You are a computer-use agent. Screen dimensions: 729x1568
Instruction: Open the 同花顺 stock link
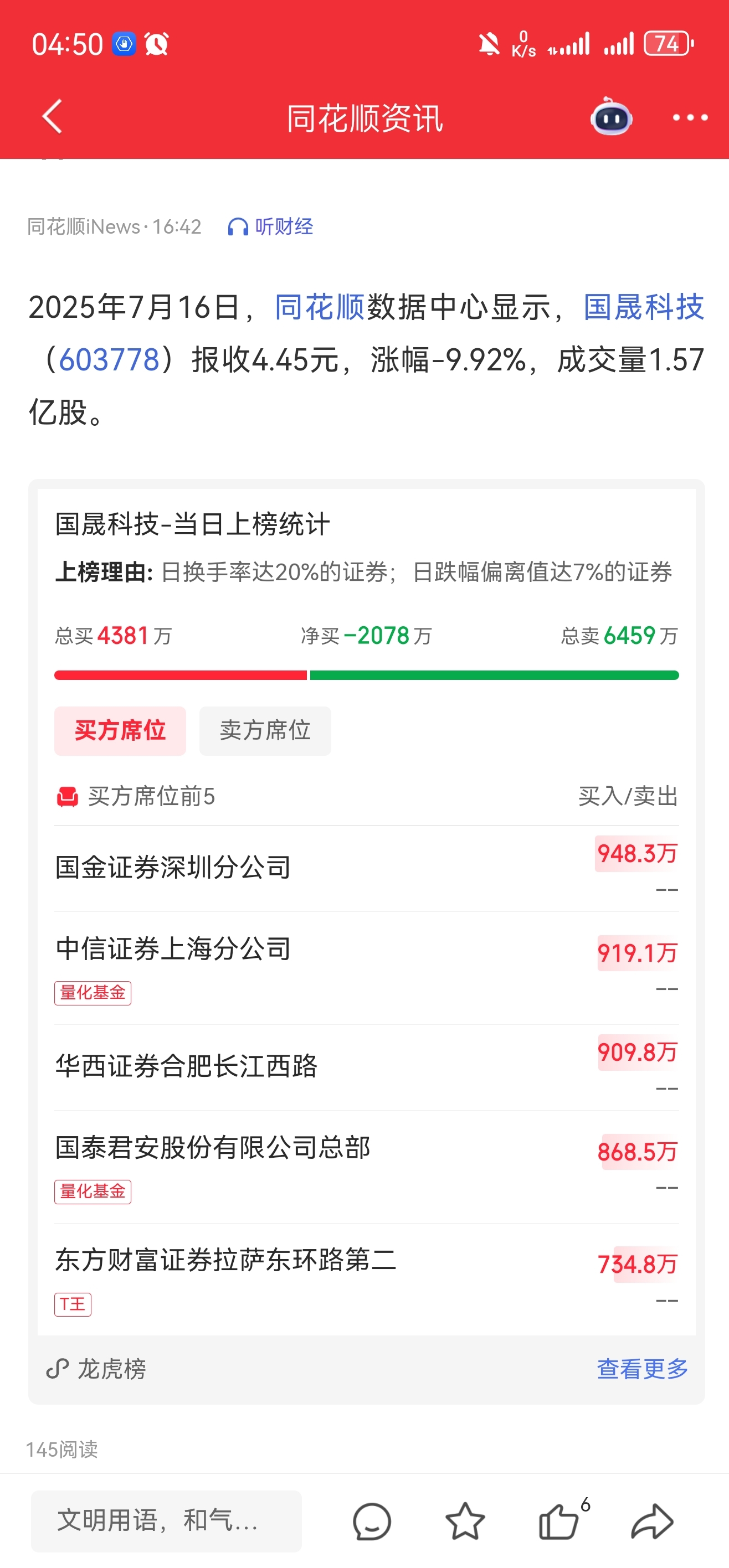(x=320, y=307)
